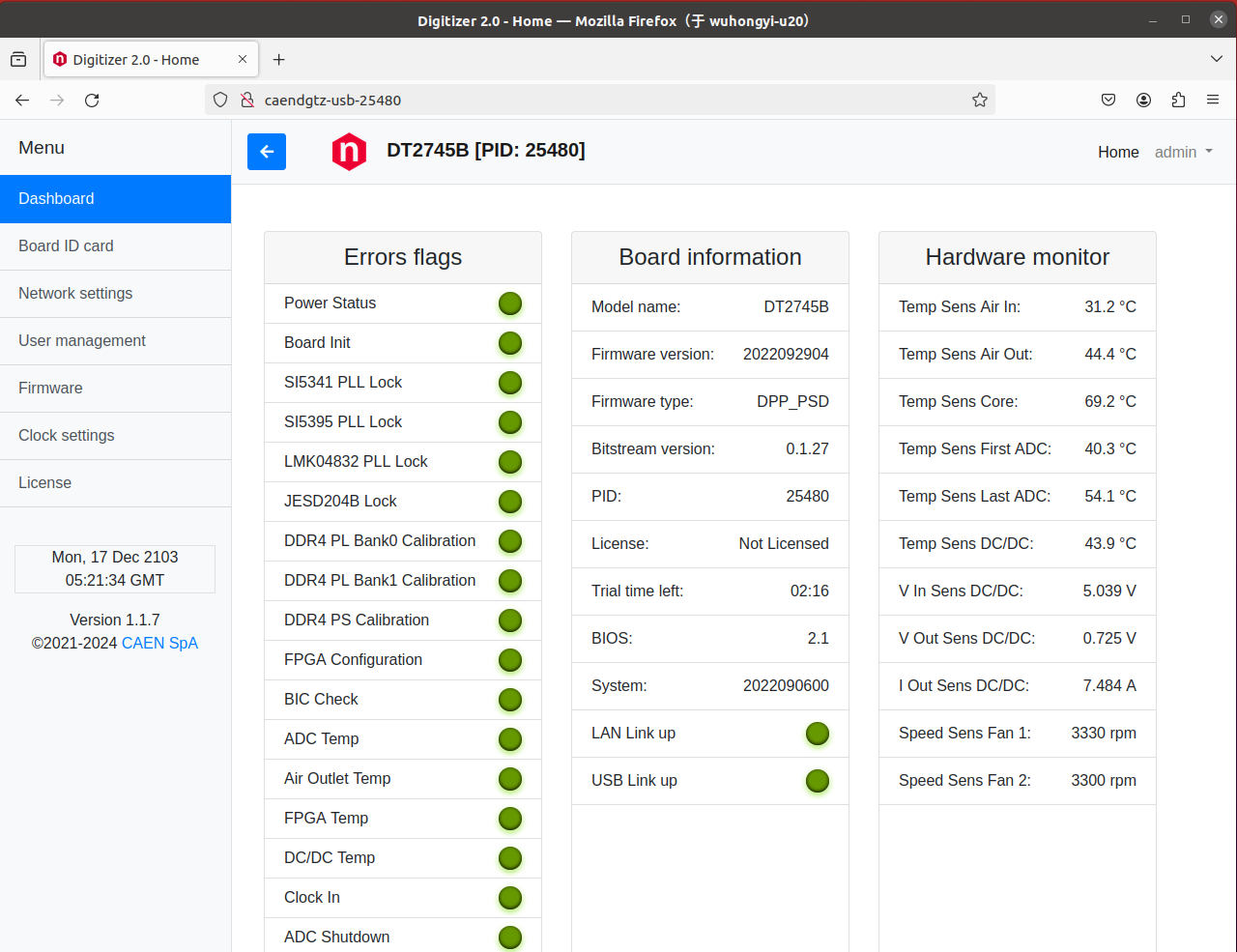Click the SI5341 PLL Lock indicator
Viewport: 1237px width, 952px height.
pos(510,383)
